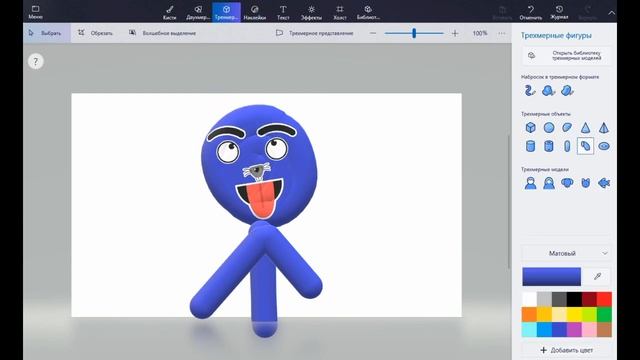Viewport: 640px width, 360px height.
Task: Insert the dog 3D model
Action: coord(567,183)
